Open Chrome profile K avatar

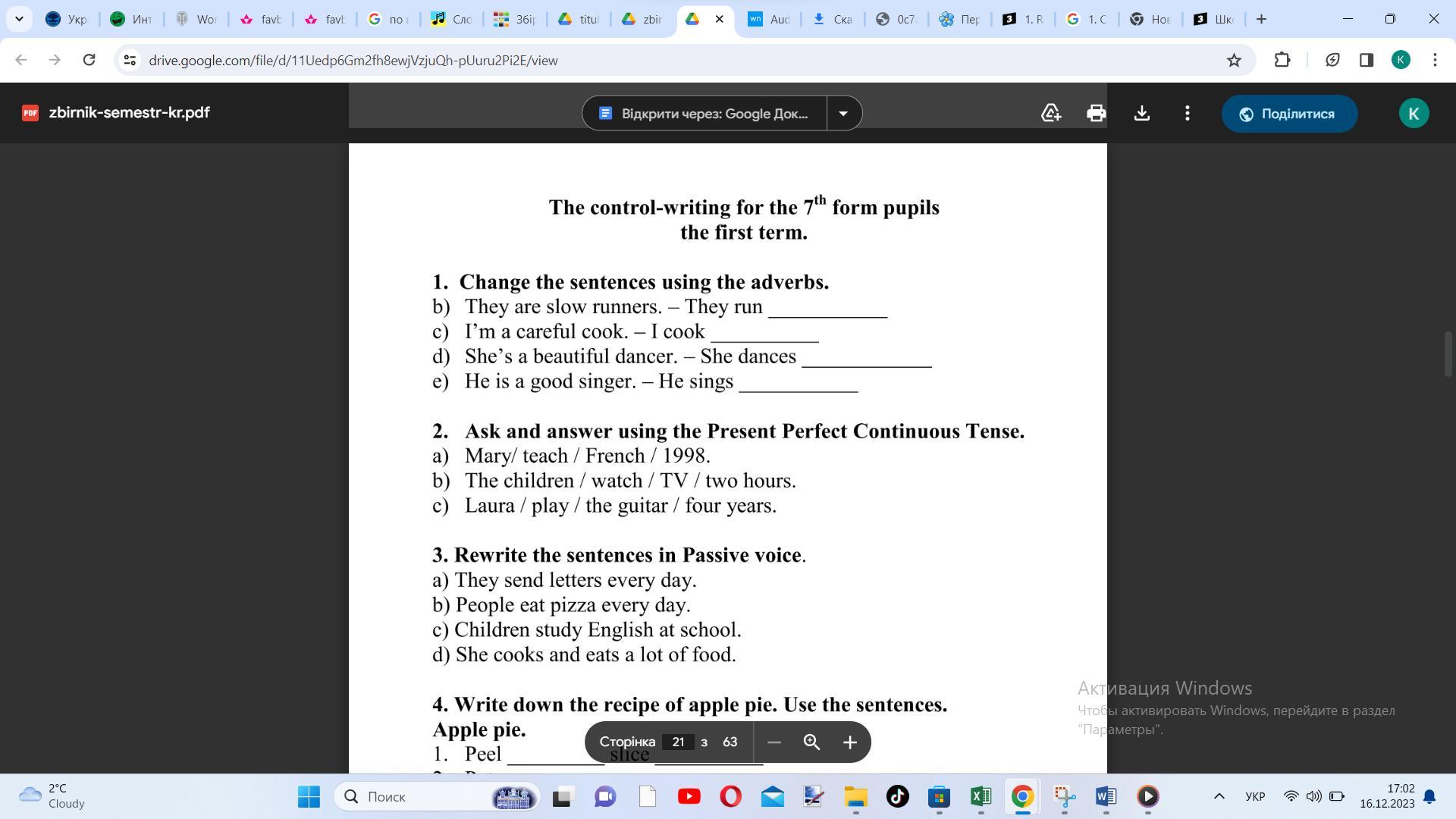coord(1401,60)
